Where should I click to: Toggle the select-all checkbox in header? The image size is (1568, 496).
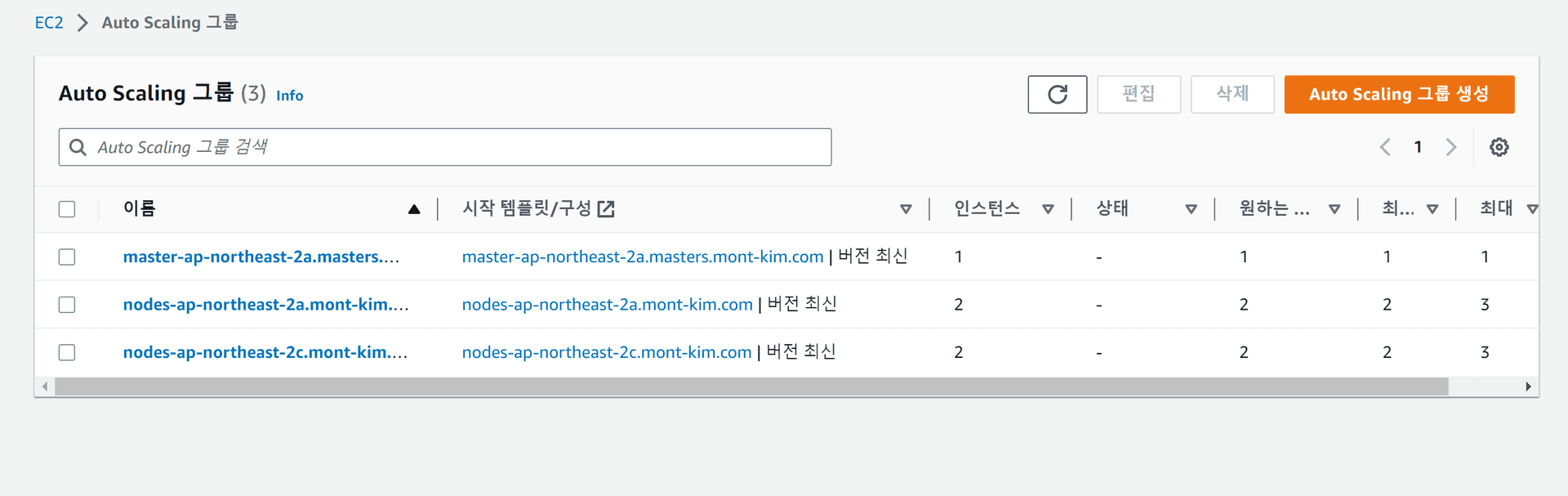tap(67, 209)
